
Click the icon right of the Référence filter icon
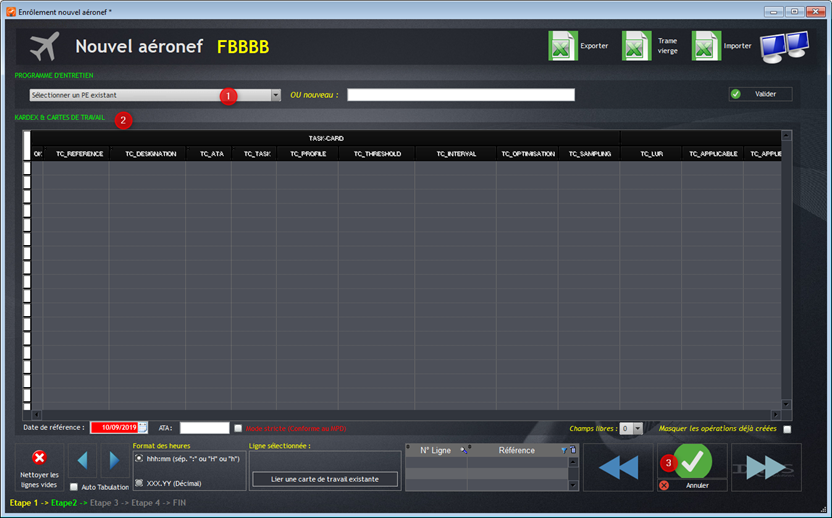573,450
